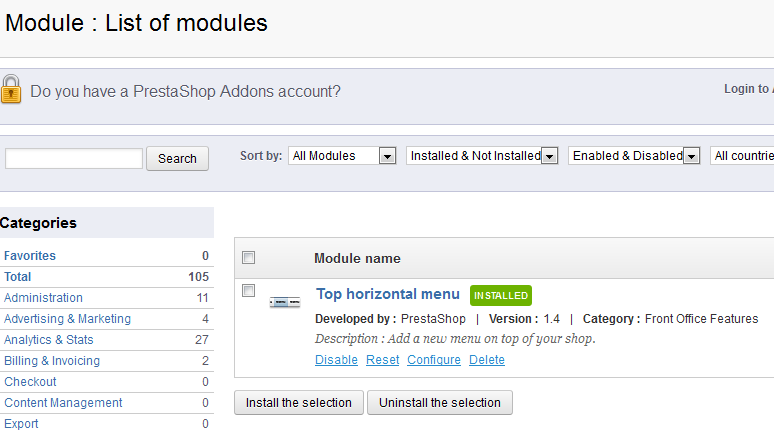Click the Configure link for the module

434,360
